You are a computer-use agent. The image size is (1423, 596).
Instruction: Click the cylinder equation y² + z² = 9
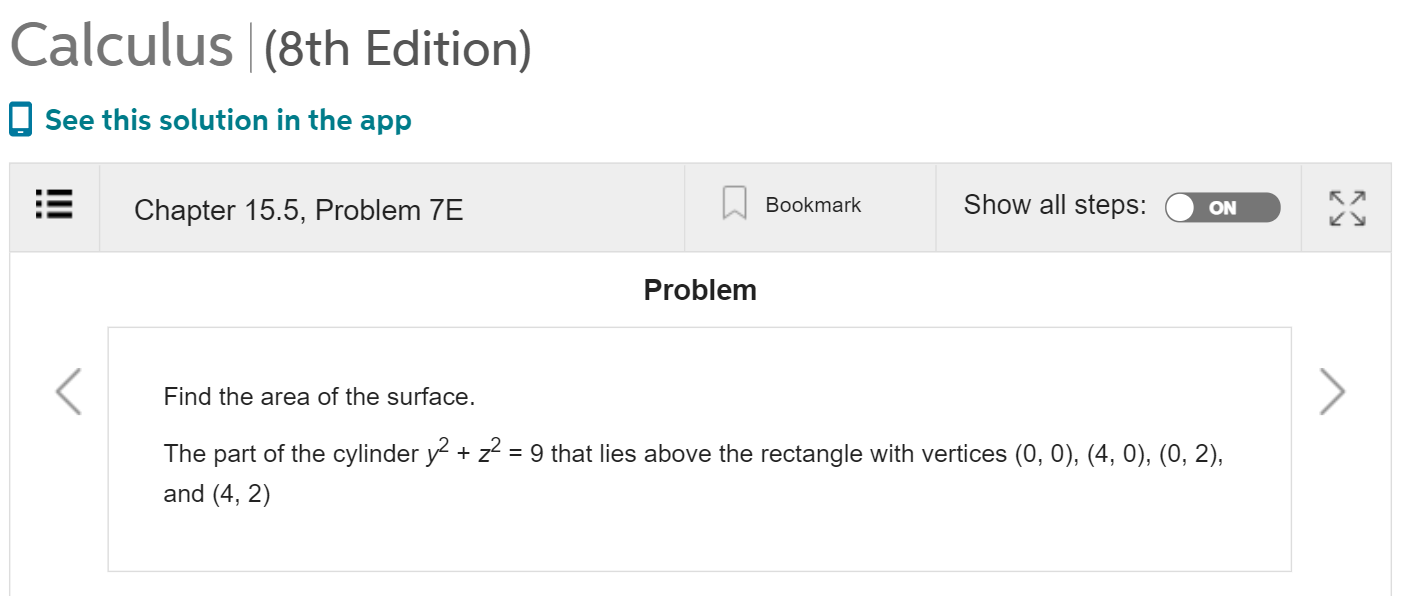[x=484, y=453]
